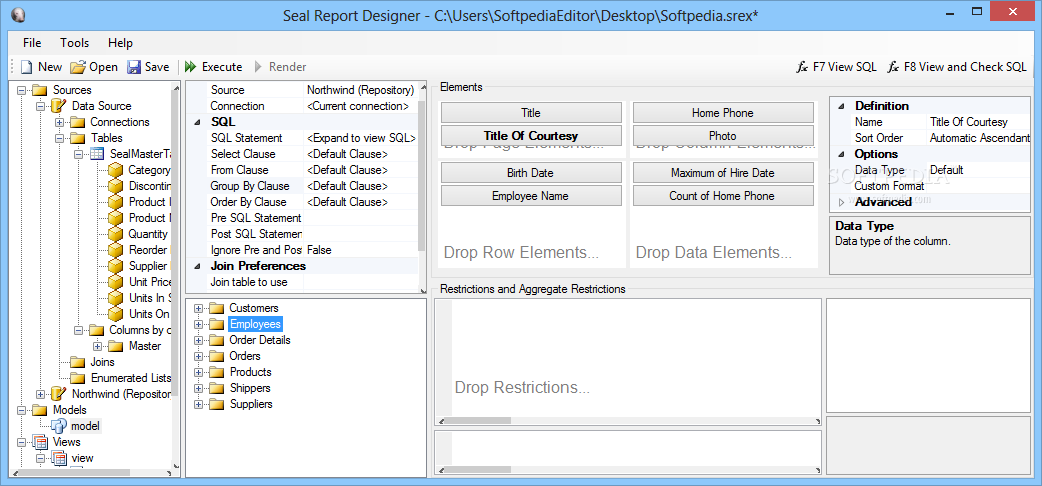The width and height of the screenshot is (1042, 486).
Task: Open the Help menu
Action: click(120, 43)
